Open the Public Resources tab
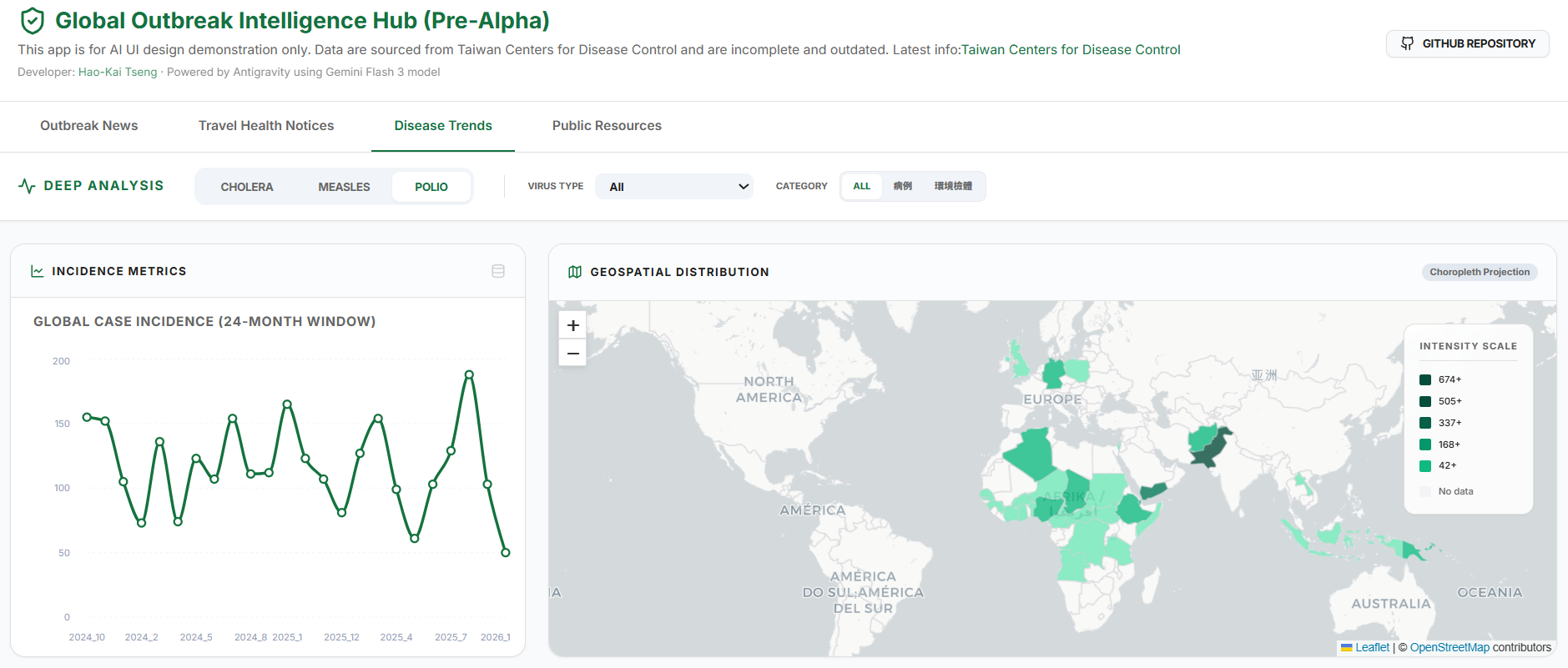The image size is (1568, 668). (x=607, y=126)
